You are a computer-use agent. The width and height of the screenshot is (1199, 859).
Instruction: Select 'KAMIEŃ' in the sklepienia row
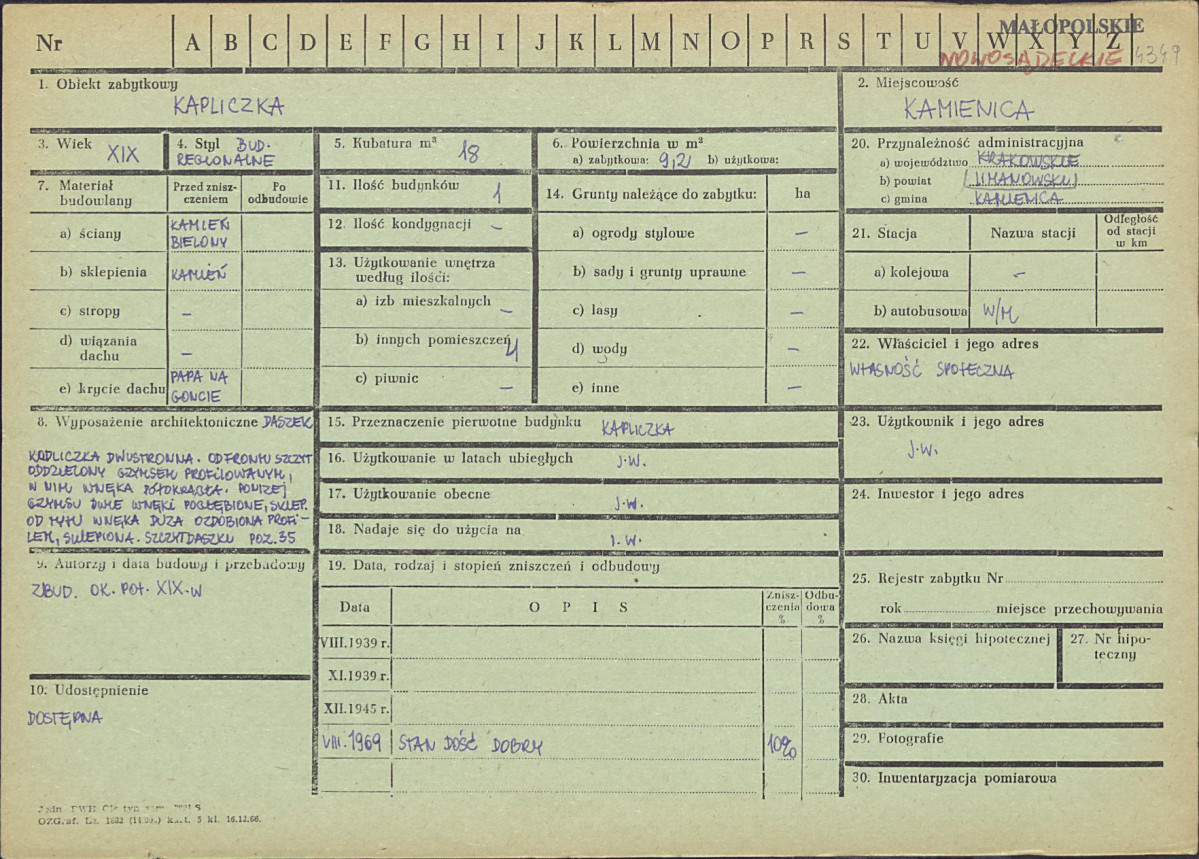pos(198,275)
